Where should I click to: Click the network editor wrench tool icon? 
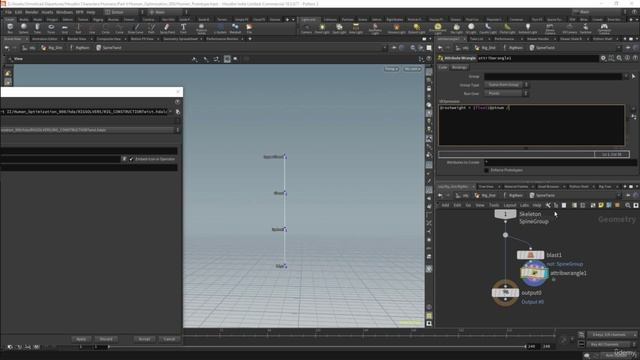(548, 205)
